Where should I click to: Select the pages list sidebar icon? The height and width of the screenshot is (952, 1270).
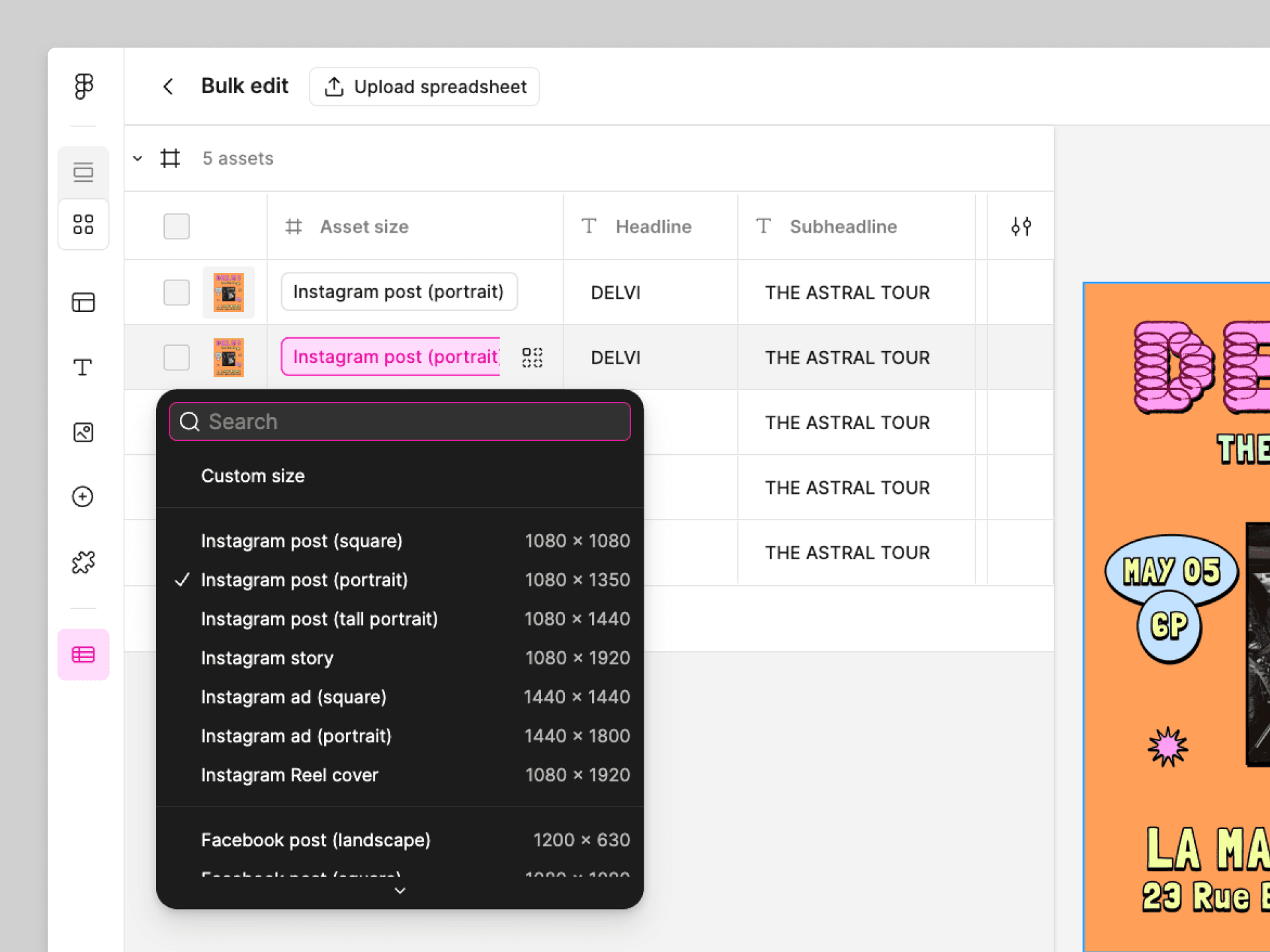[83, 172]
